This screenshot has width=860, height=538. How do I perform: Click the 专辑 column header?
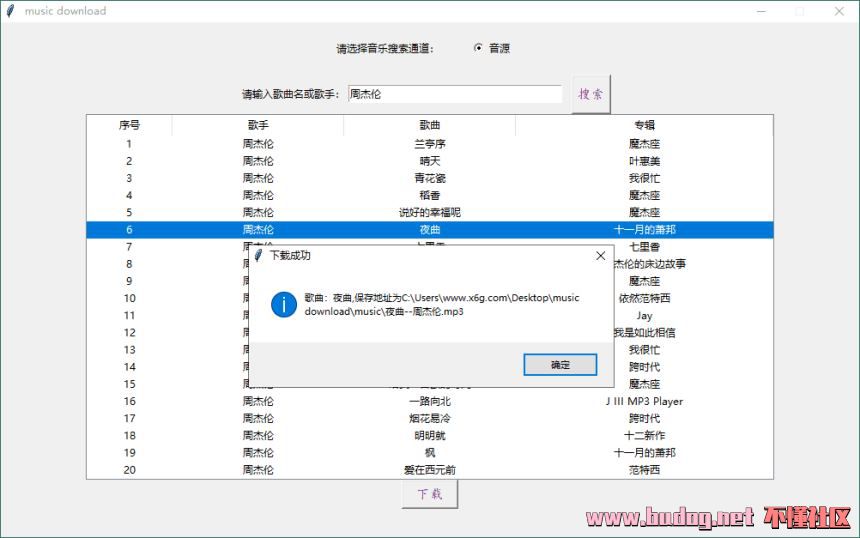644,125
